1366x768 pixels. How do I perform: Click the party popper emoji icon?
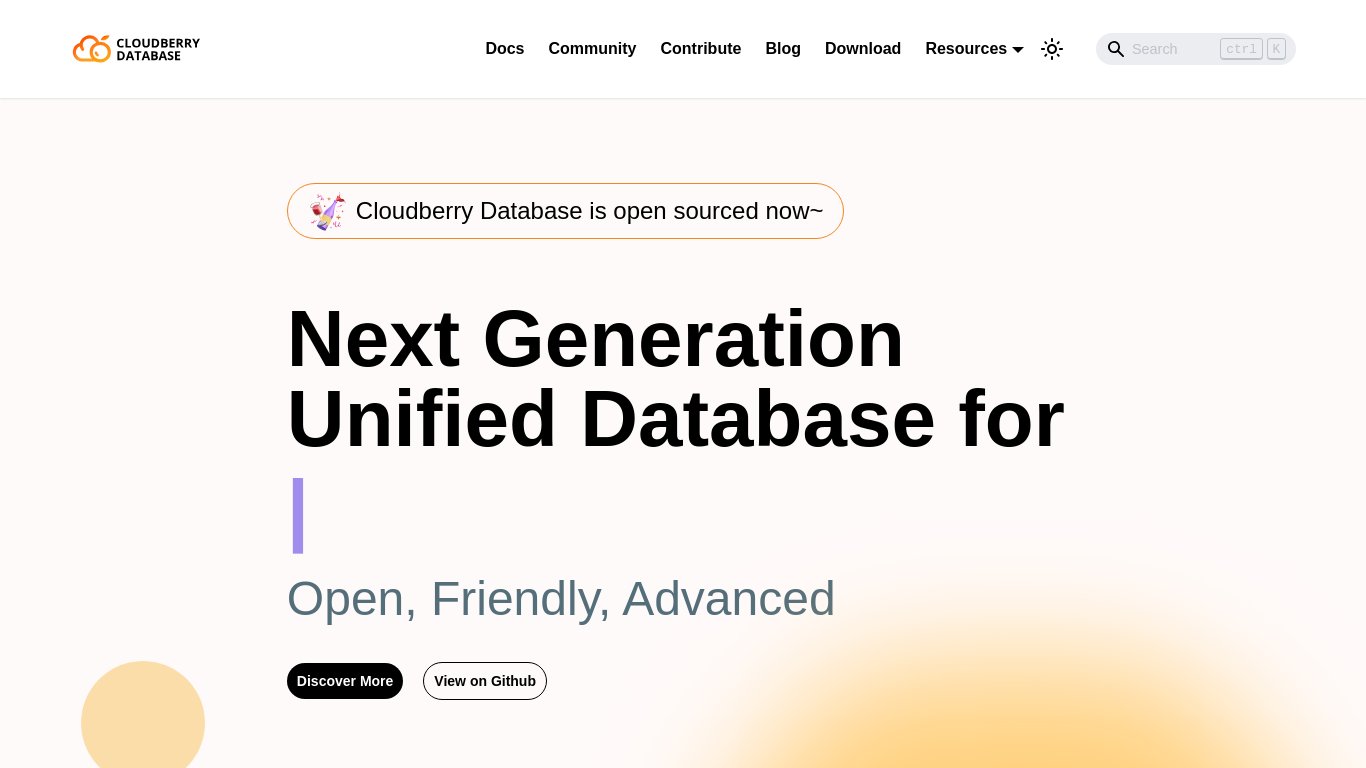327,212
